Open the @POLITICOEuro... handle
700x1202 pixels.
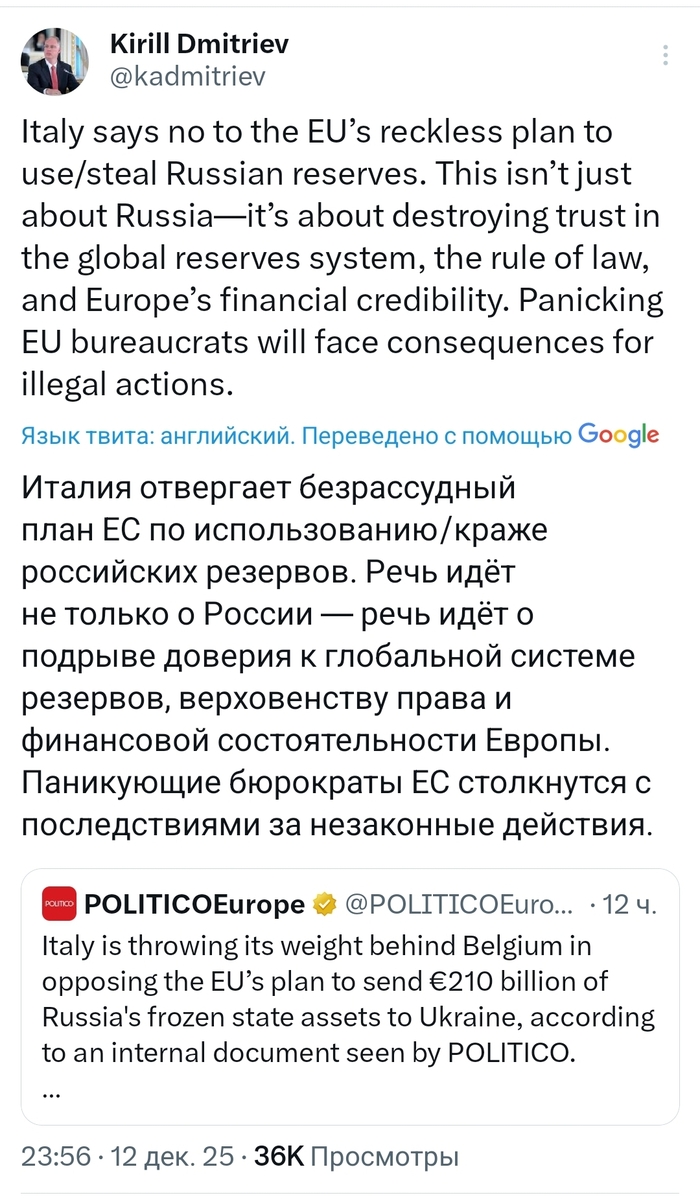[459, 906]
